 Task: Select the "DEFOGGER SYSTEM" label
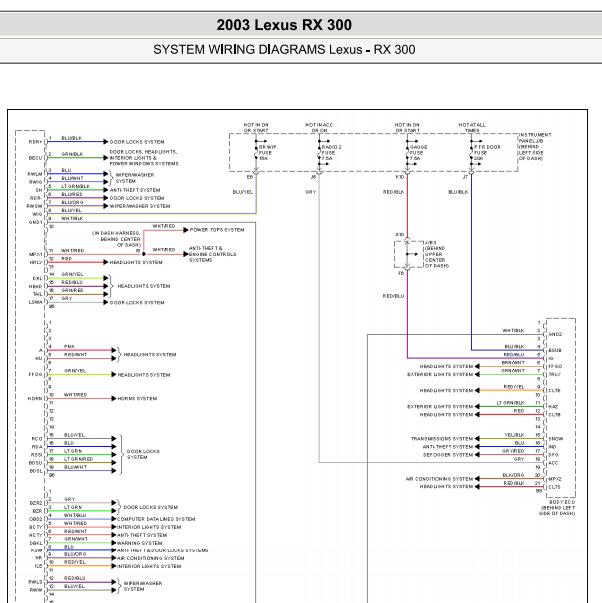coord(448,455)
